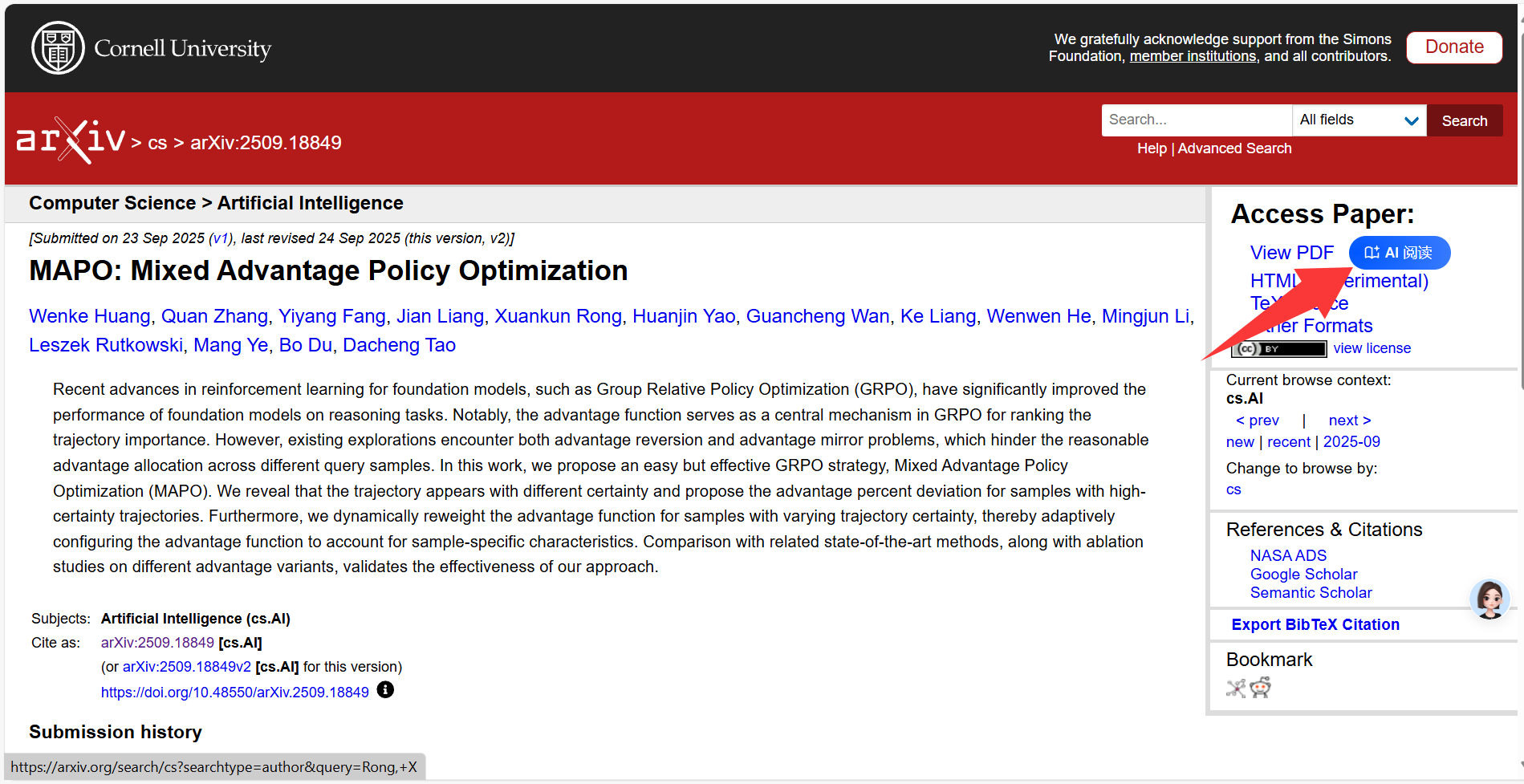Open author Quan Zhang link
1524x784 pixels.
pyautogui.click(x=214, y=316)
